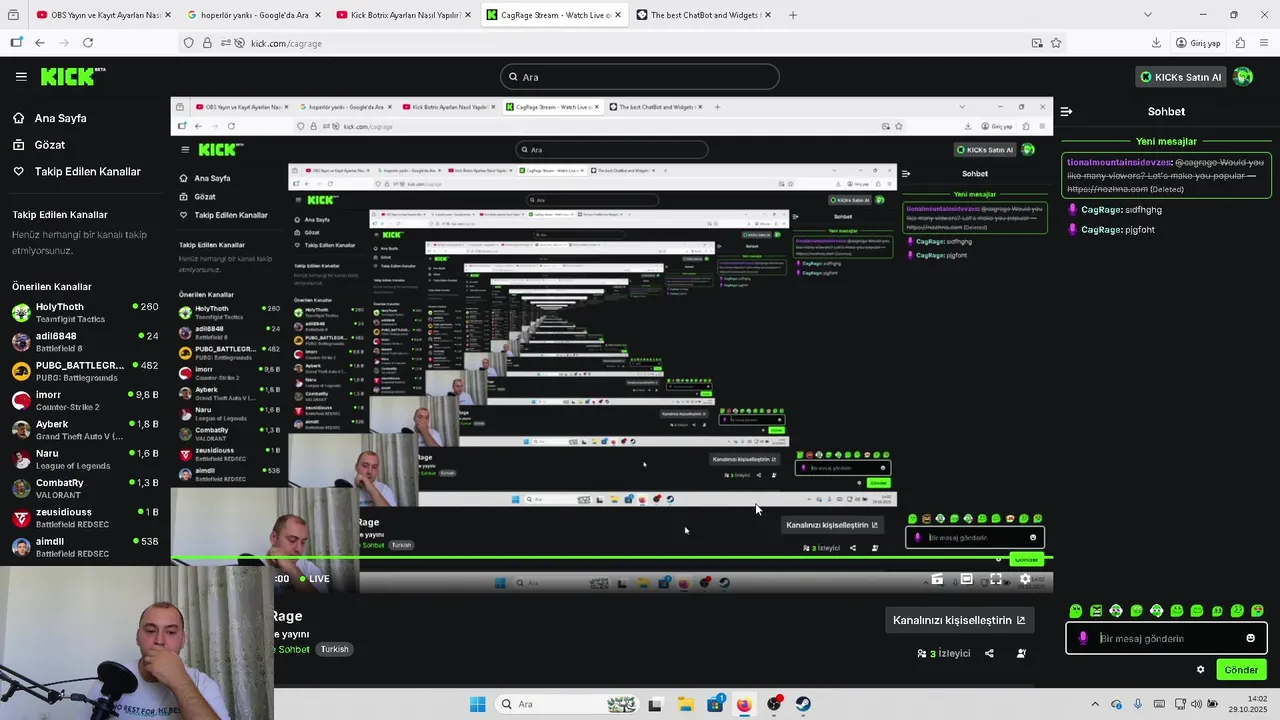Open HolyThoth recommended channel
This screenshot has height=720, width=1280.
85,312
